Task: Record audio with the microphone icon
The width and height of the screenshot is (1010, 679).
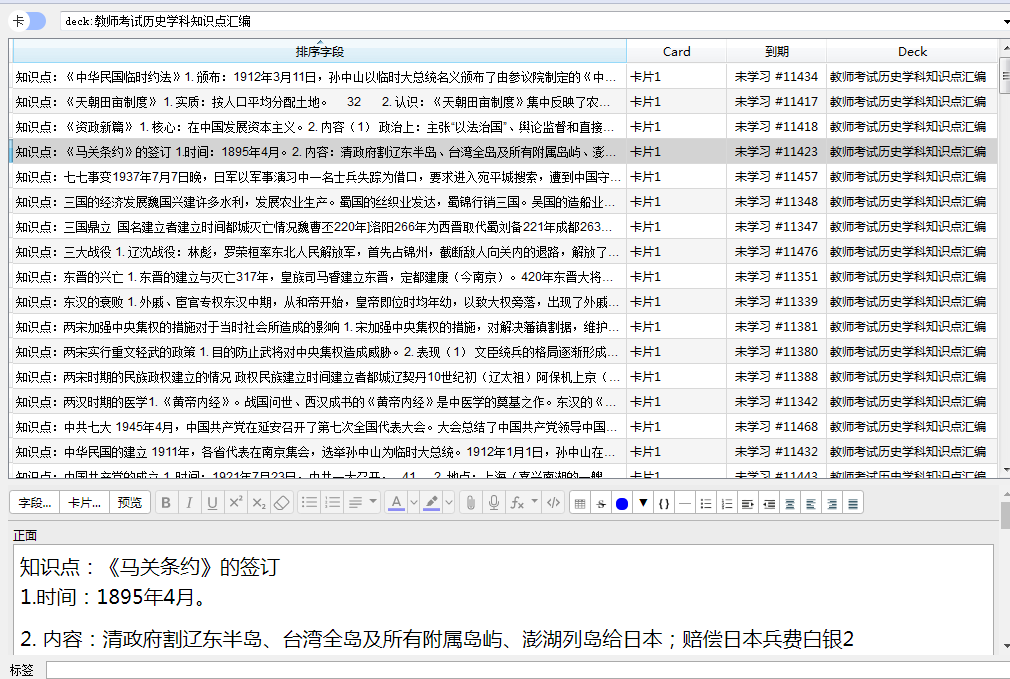Action: [494, 503]
